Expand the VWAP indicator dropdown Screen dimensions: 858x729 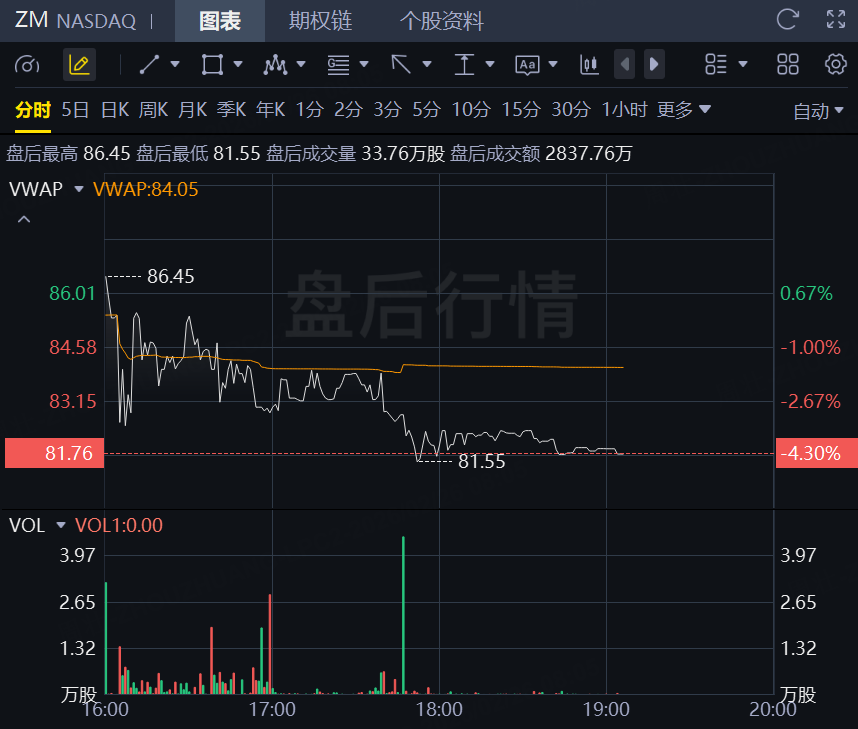click(x=78, y=189)
